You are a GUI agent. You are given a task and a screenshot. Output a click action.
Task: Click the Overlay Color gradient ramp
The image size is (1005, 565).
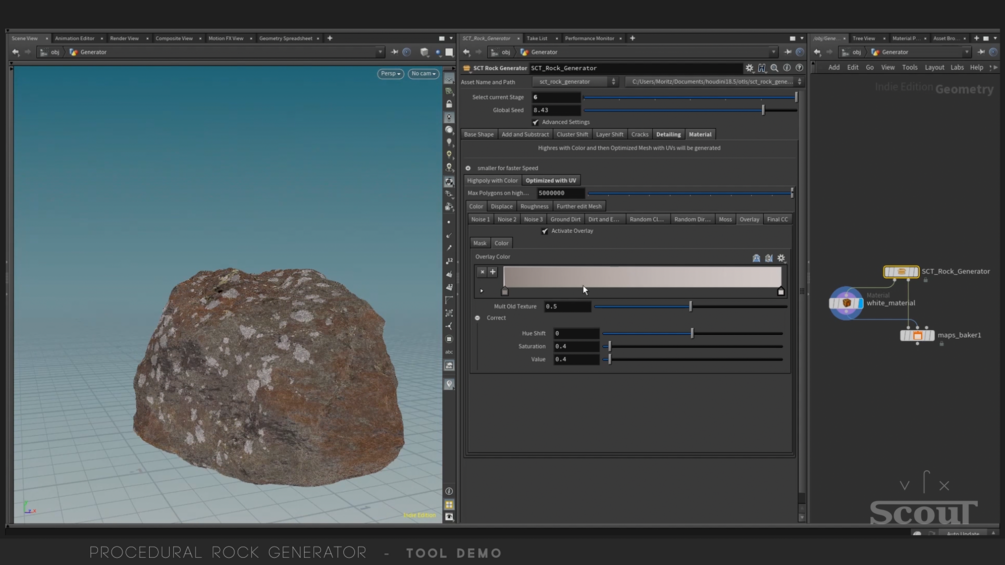pyautogui.click(x=642, y=277)
